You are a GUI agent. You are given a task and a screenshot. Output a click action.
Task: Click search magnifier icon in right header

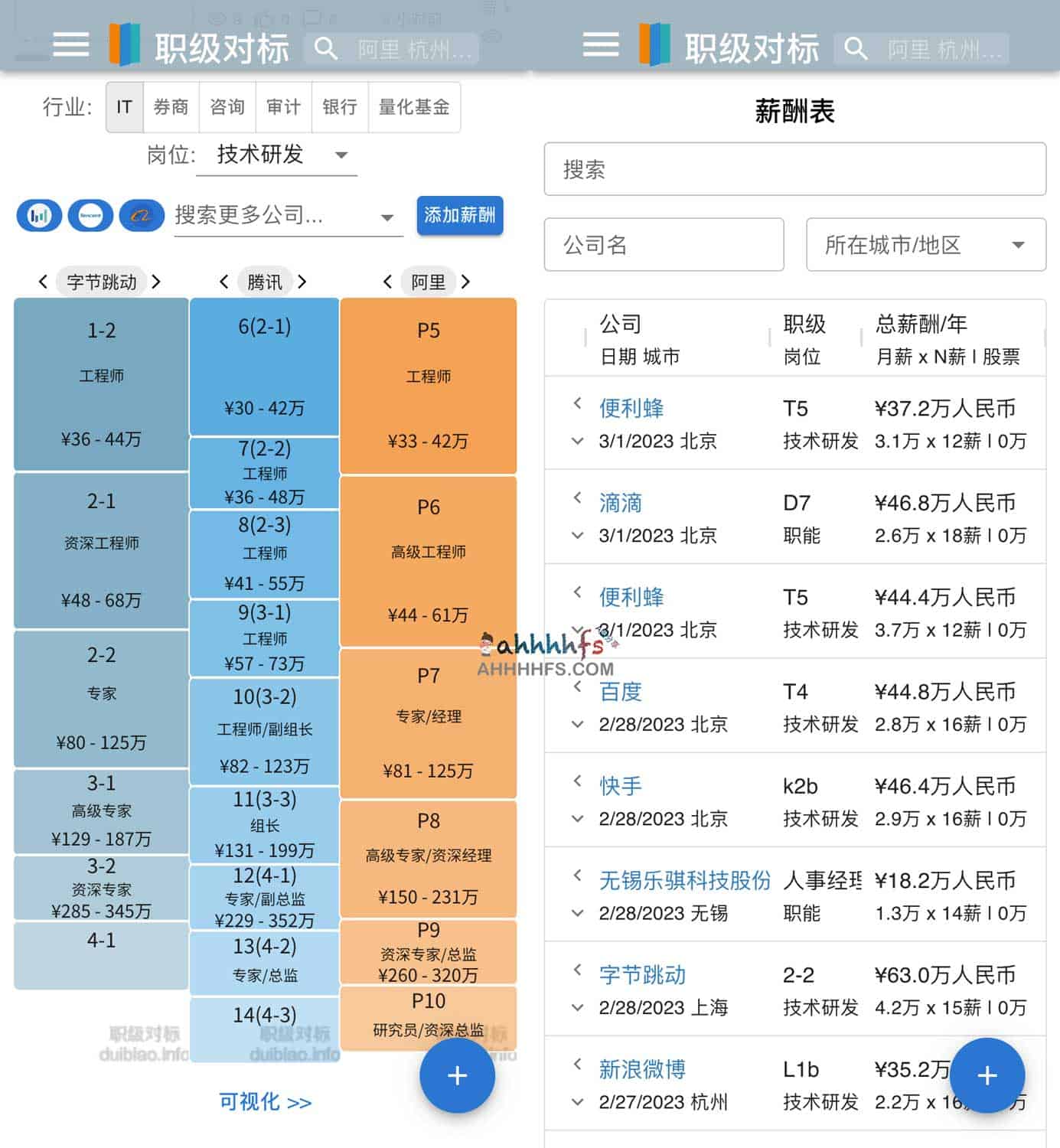pos(855,49)
